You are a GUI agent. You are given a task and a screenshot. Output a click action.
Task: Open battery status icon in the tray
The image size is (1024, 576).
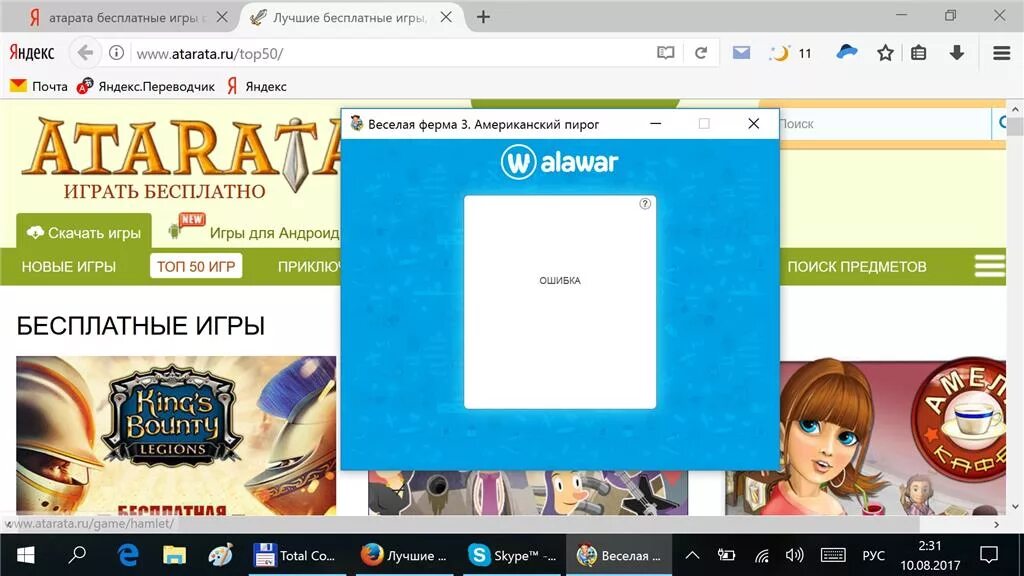[x=726, y=555]
